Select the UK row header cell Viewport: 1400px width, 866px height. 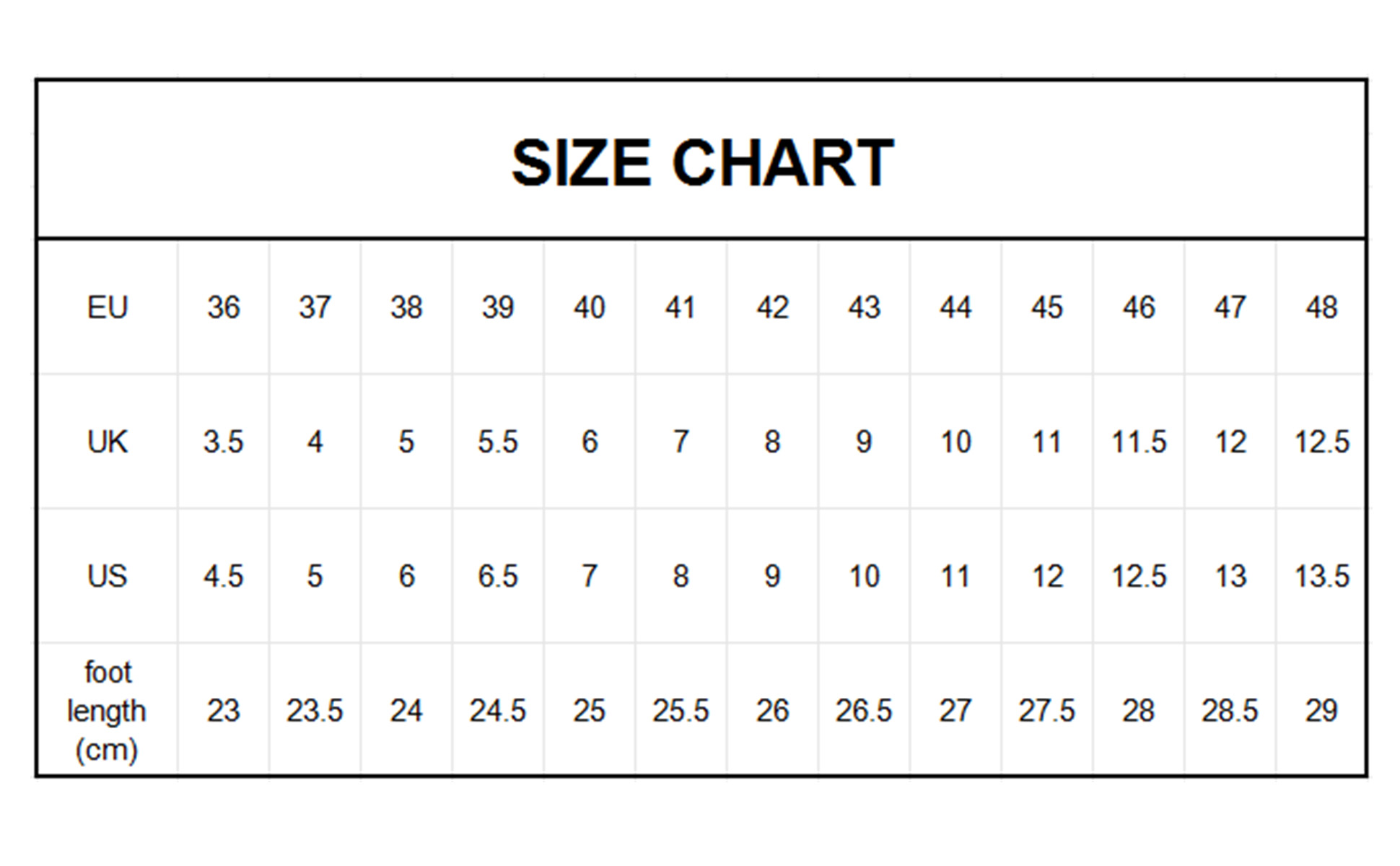pos(107,442)
